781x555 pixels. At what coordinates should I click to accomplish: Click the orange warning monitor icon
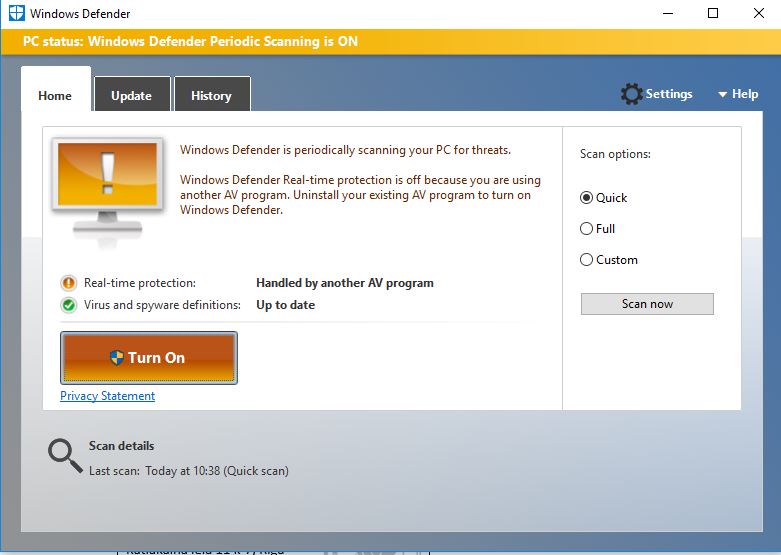click(108, 192)
